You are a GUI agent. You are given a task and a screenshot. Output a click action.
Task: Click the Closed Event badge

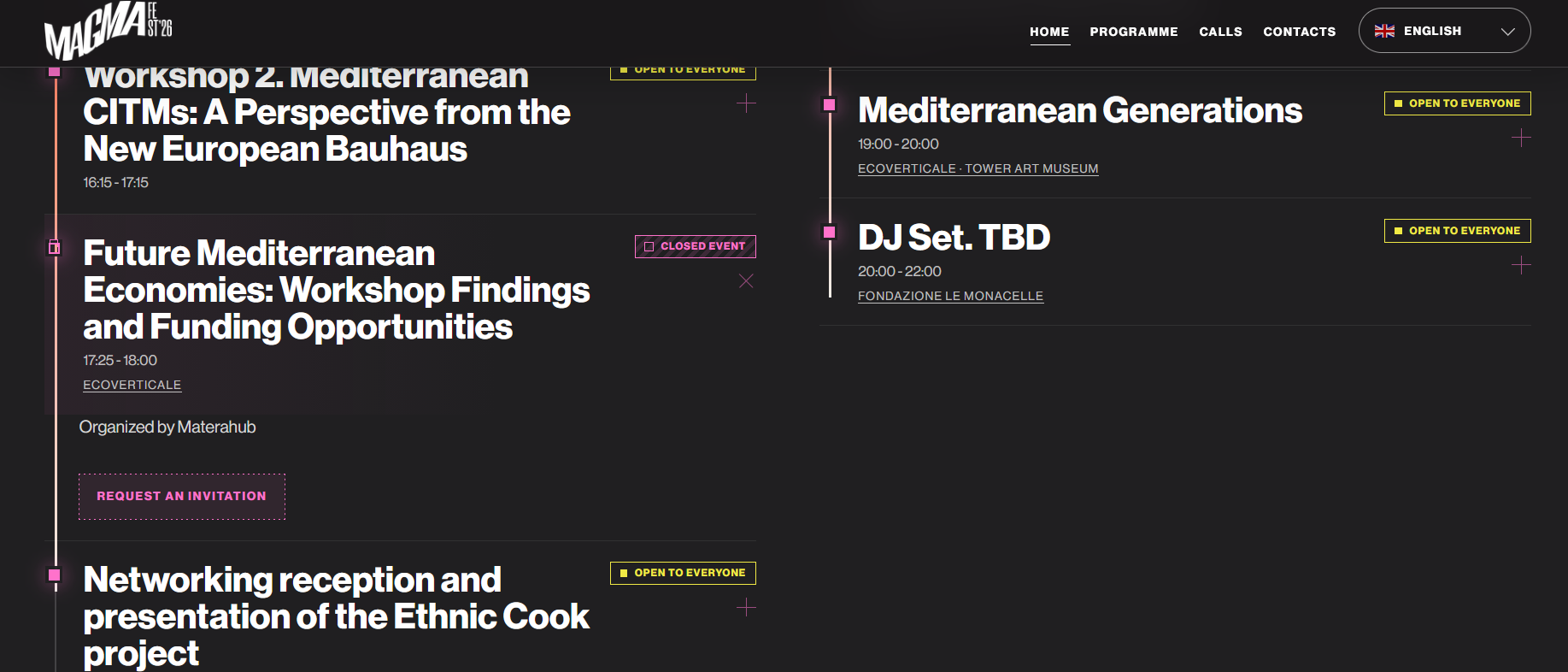tap(696, 246)
